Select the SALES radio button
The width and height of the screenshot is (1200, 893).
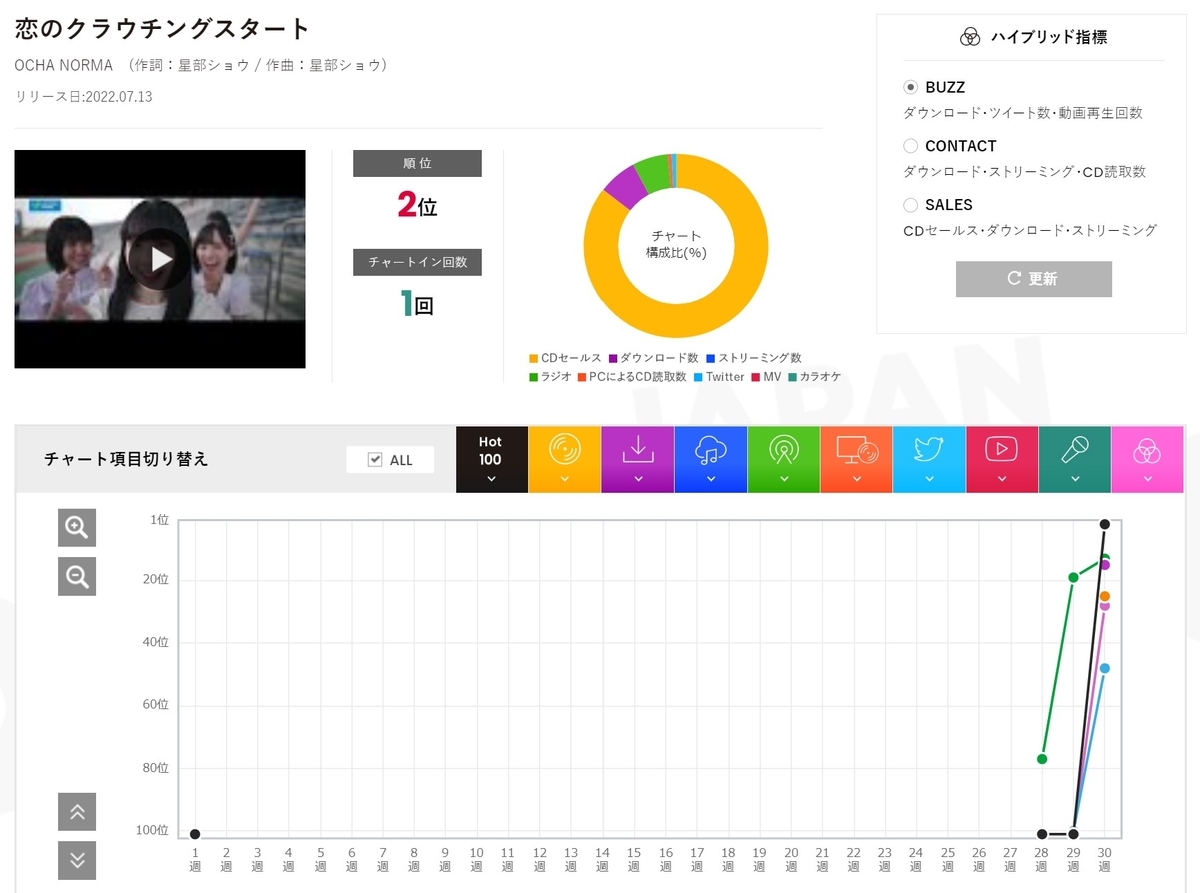[x=910, y=205]
